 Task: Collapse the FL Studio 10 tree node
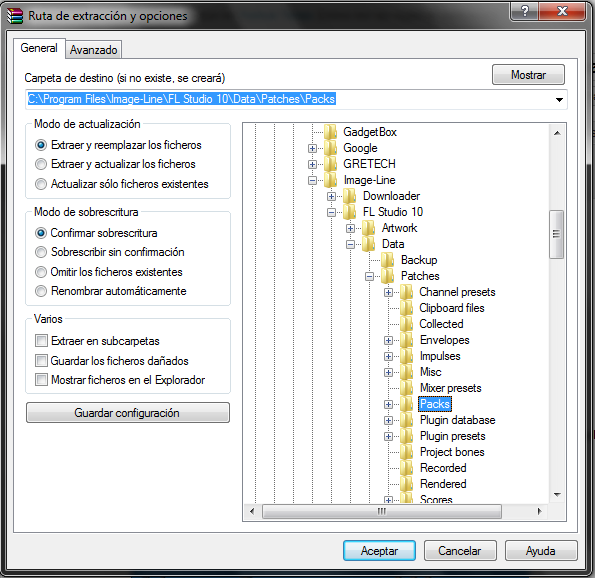coord(331,213)
